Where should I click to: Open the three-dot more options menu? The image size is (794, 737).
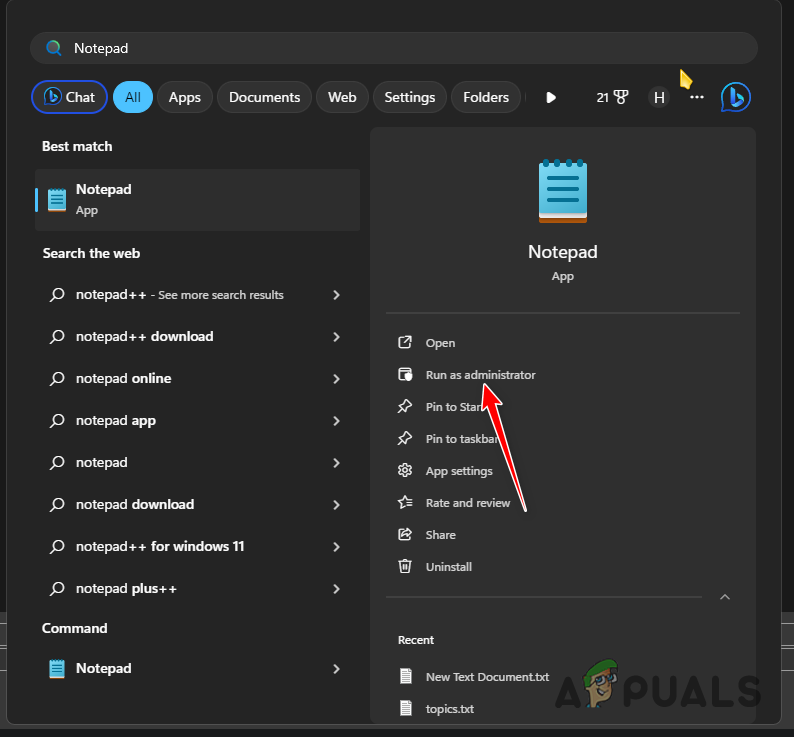point(697,97)
